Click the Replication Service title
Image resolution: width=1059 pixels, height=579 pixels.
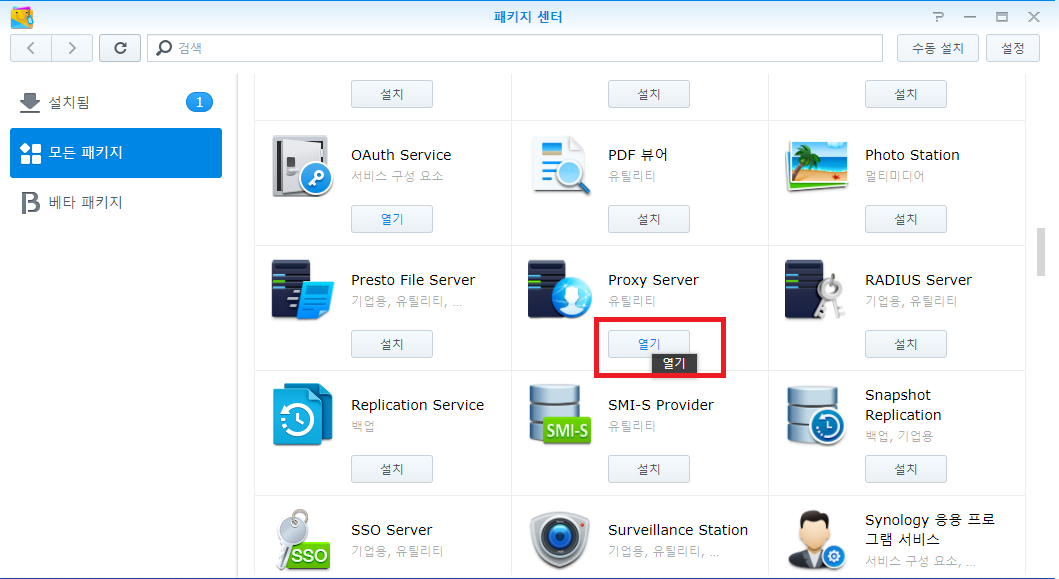417,405
